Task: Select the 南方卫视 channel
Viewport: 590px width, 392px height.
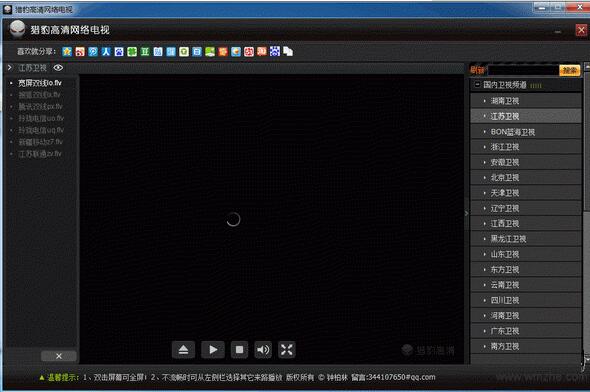Action: [526, 346]
